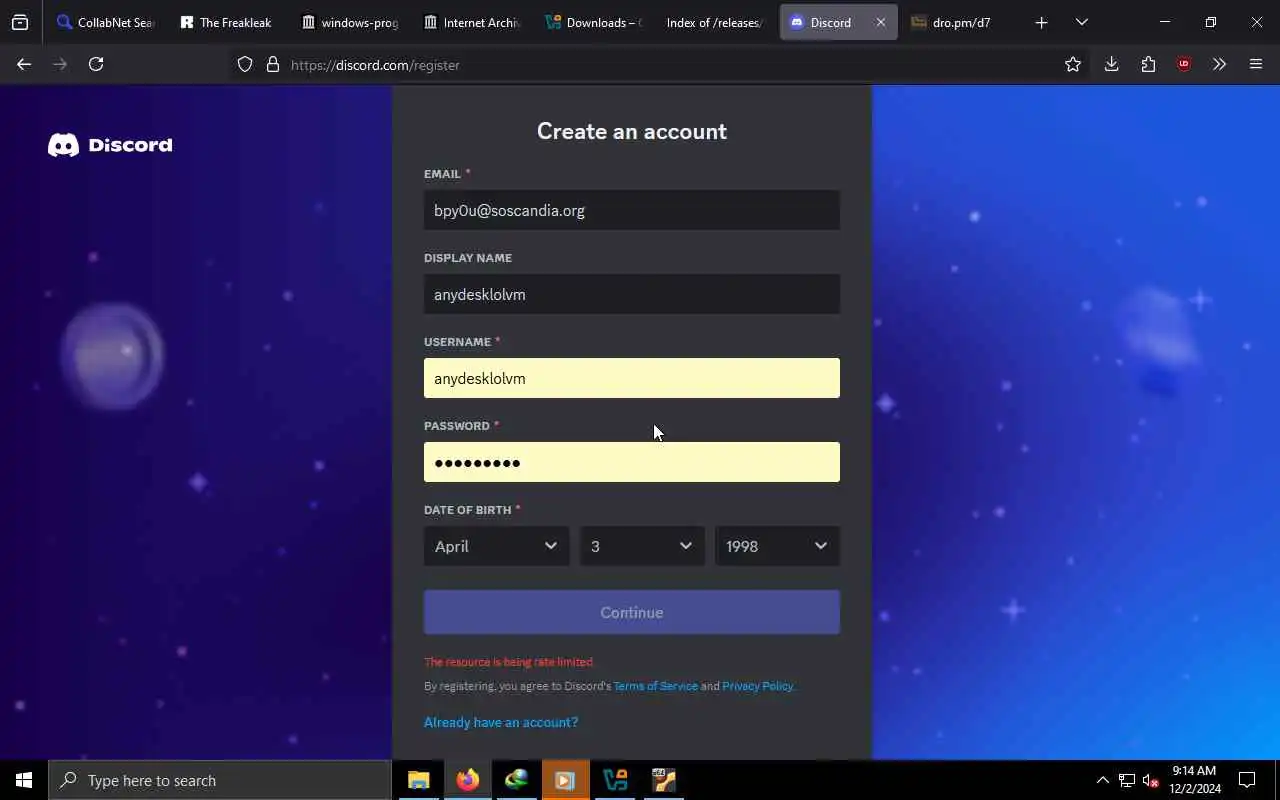Image resolution: width=1280 pixels, height=800 pixels.
Task: Switch to the dro.pm/d7 tab
Action: click(x=960, y=22)
